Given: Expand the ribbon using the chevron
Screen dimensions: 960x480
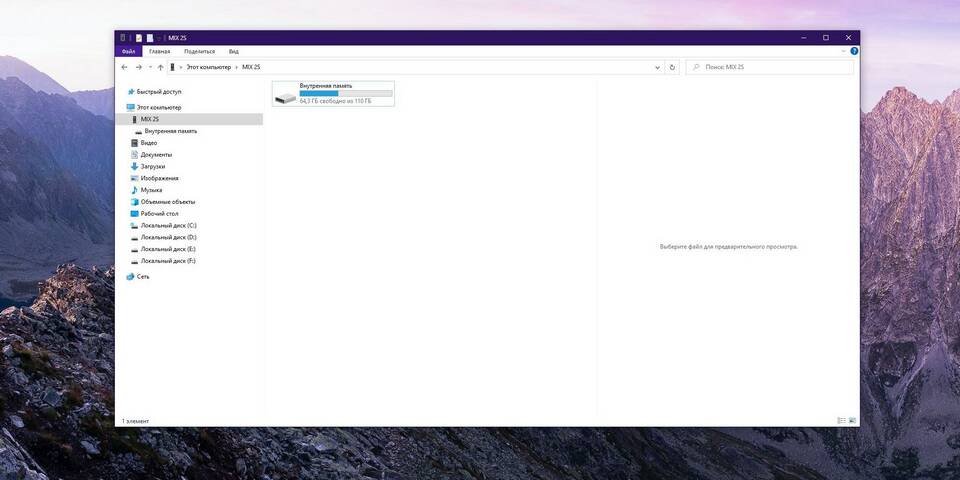Looking at the screenshot, I should [844, 51].
